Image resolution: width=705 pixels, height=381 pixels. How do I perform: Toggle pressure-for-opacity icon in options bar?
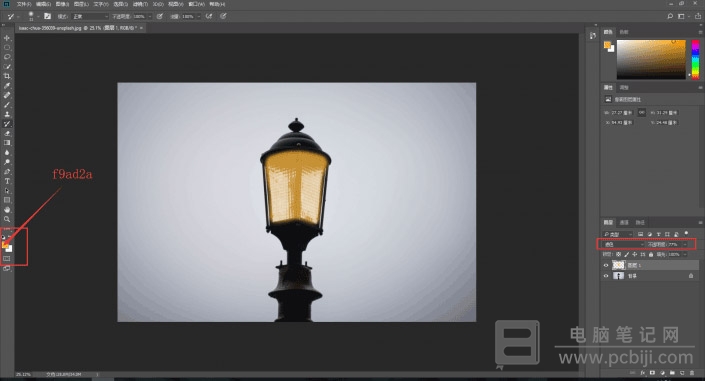160,16
